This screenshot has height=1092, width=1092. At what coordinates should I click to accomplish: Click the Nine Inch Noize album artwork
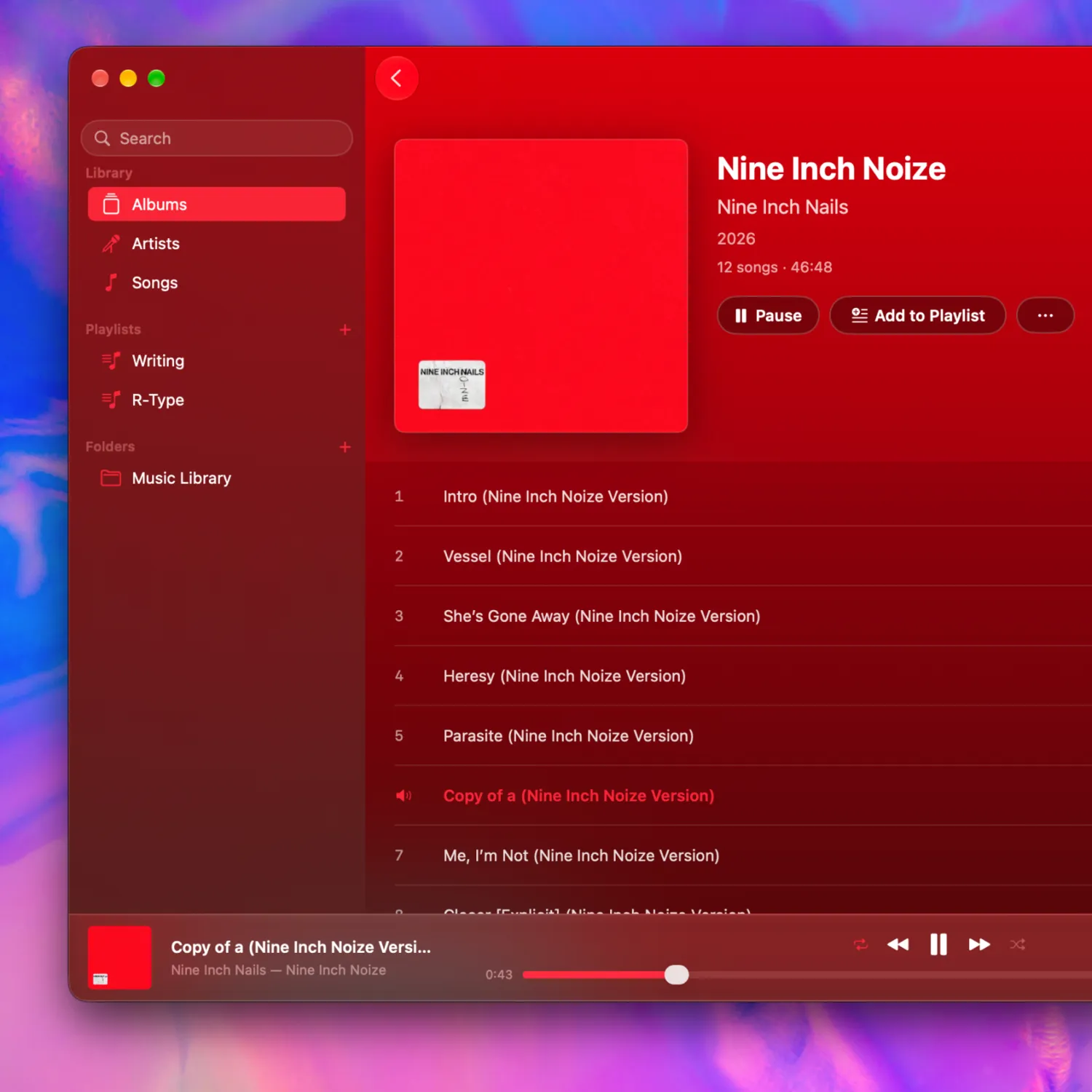point(541,285)
